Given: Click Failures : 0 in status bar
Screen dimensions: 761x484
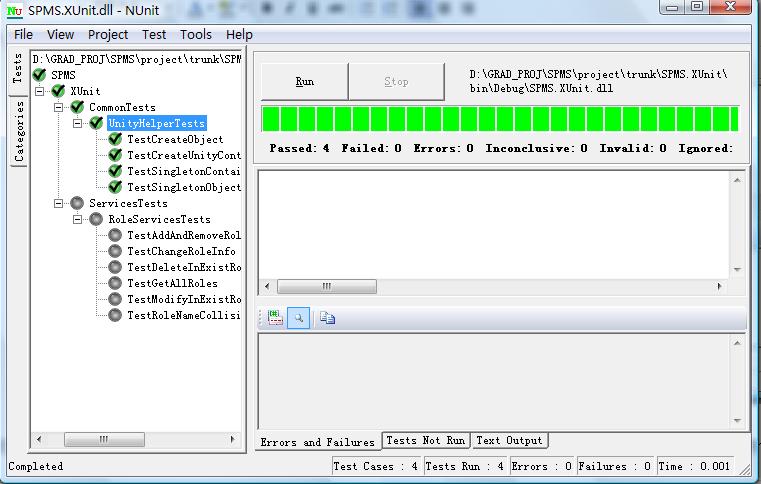Looking at the screenshot, I should coord(614,466).
